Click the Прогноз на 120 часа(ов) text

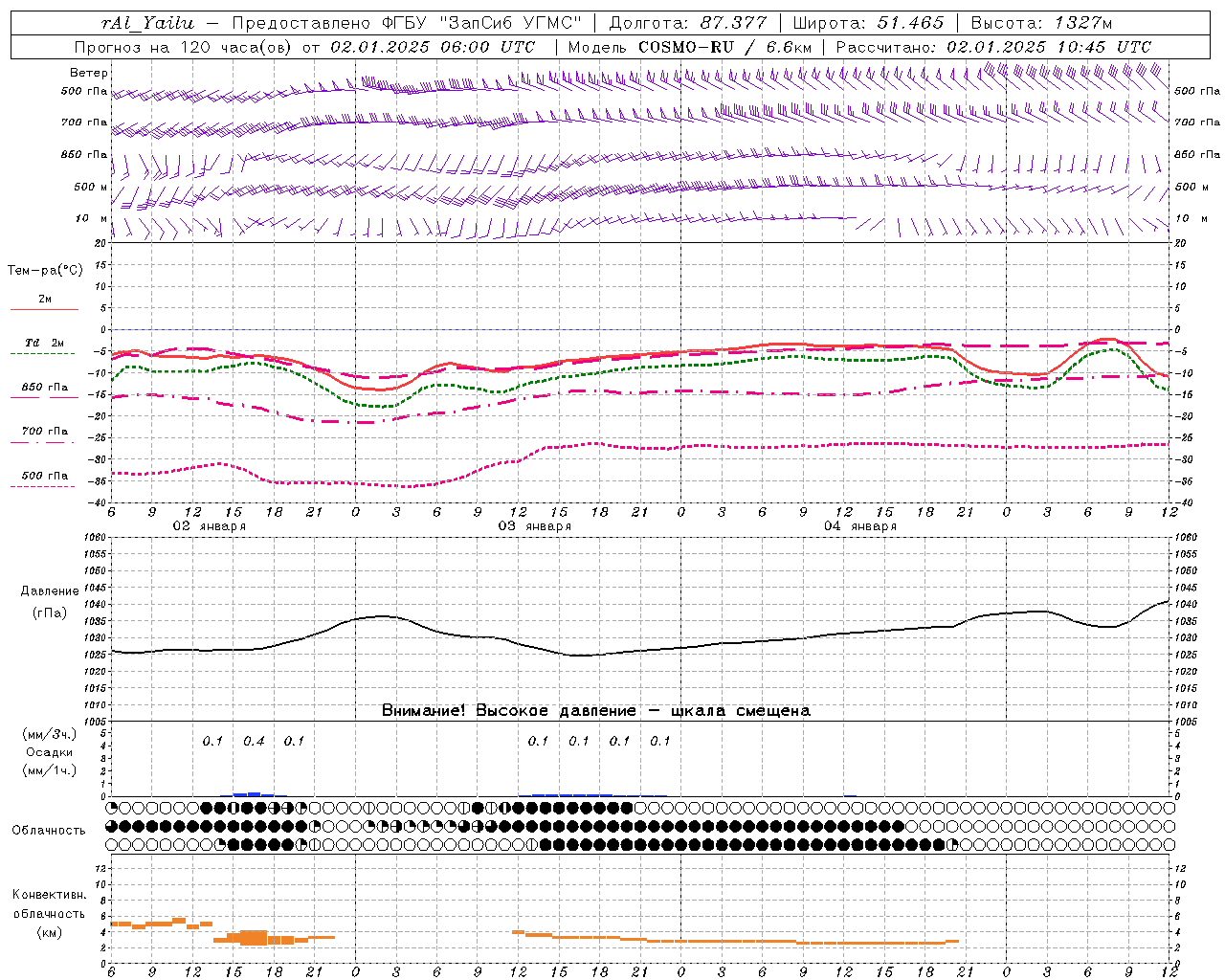[184, 47]
